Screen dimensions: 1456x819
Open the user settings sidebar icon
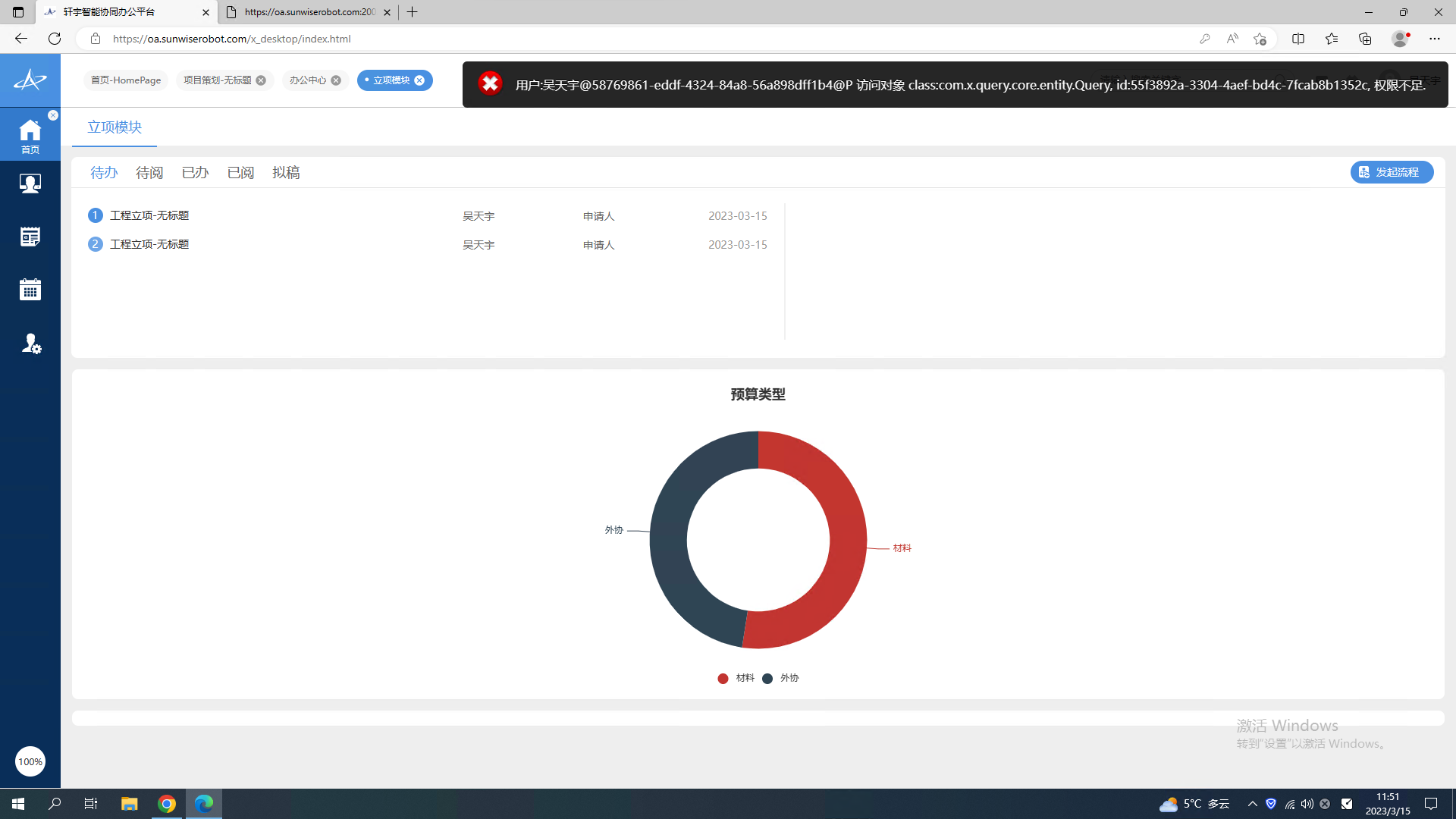[x=30, y=344]
